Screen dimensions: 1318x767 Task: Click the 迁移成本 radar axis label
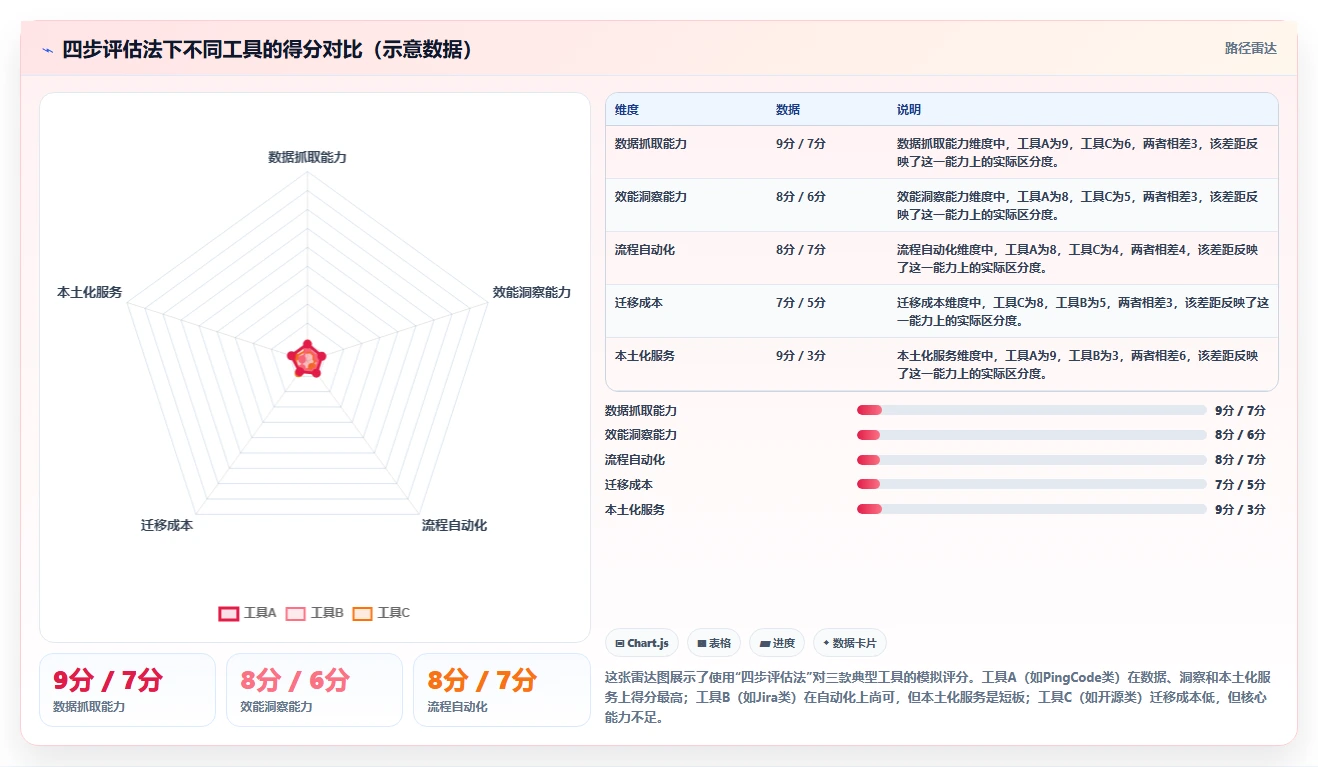pyautogui.click(x=167, y=525)
